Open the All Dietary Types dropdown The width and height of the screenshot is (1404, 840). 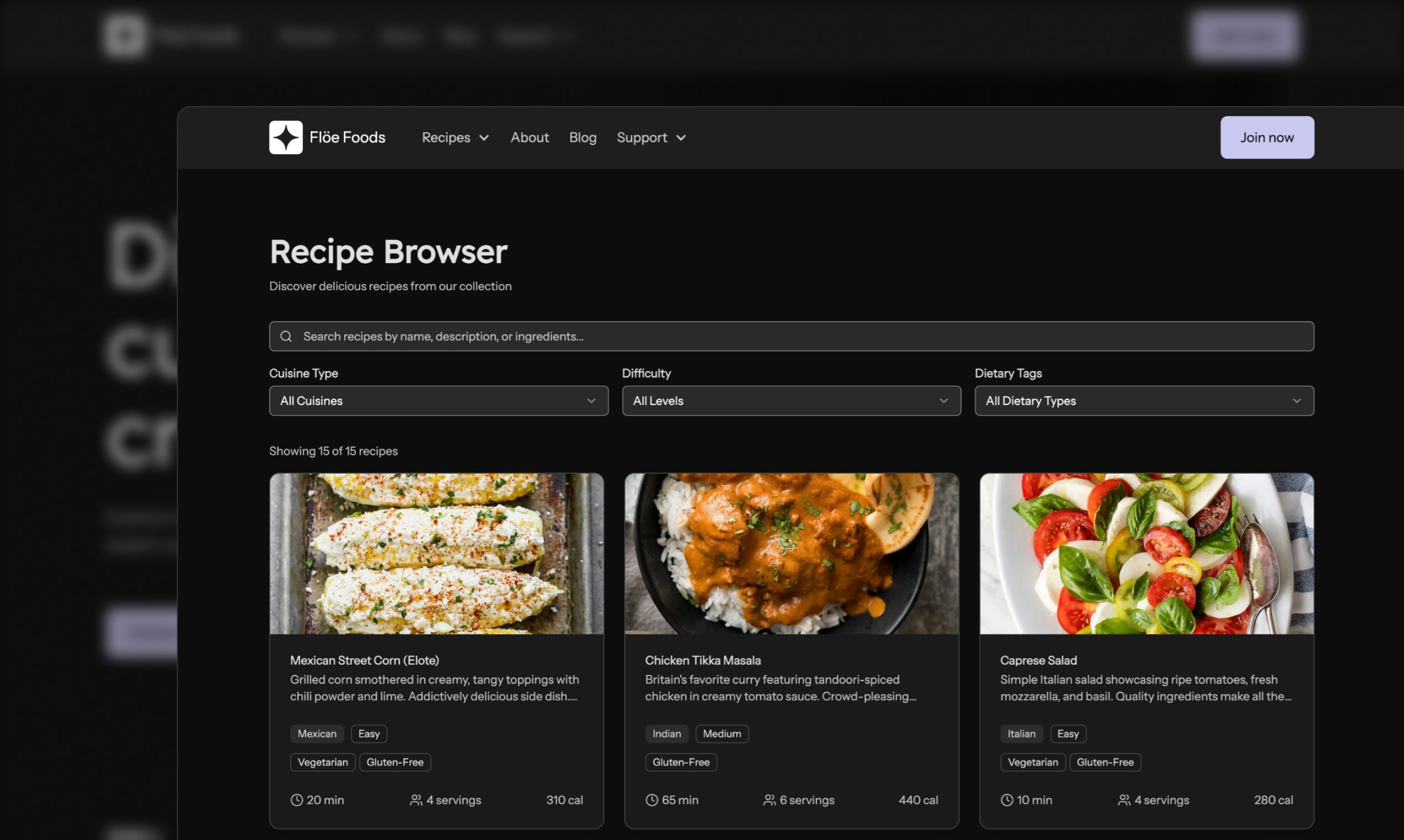[1144, 401]
